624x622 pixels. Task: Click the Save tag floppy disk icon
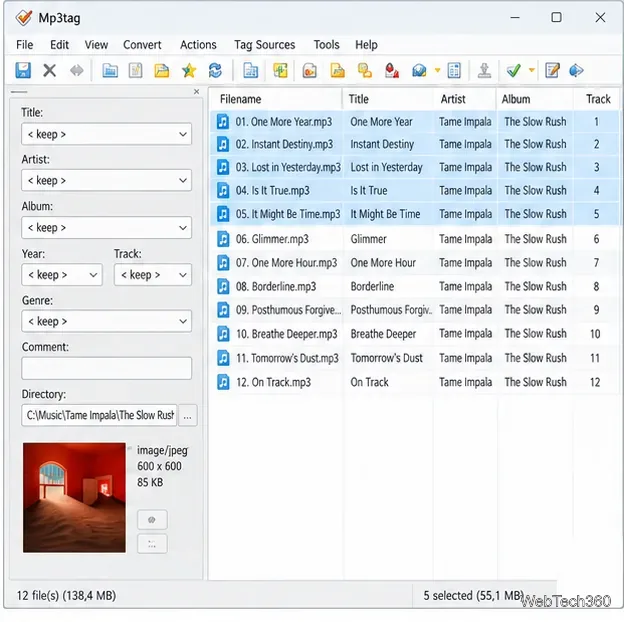point(23,70)
